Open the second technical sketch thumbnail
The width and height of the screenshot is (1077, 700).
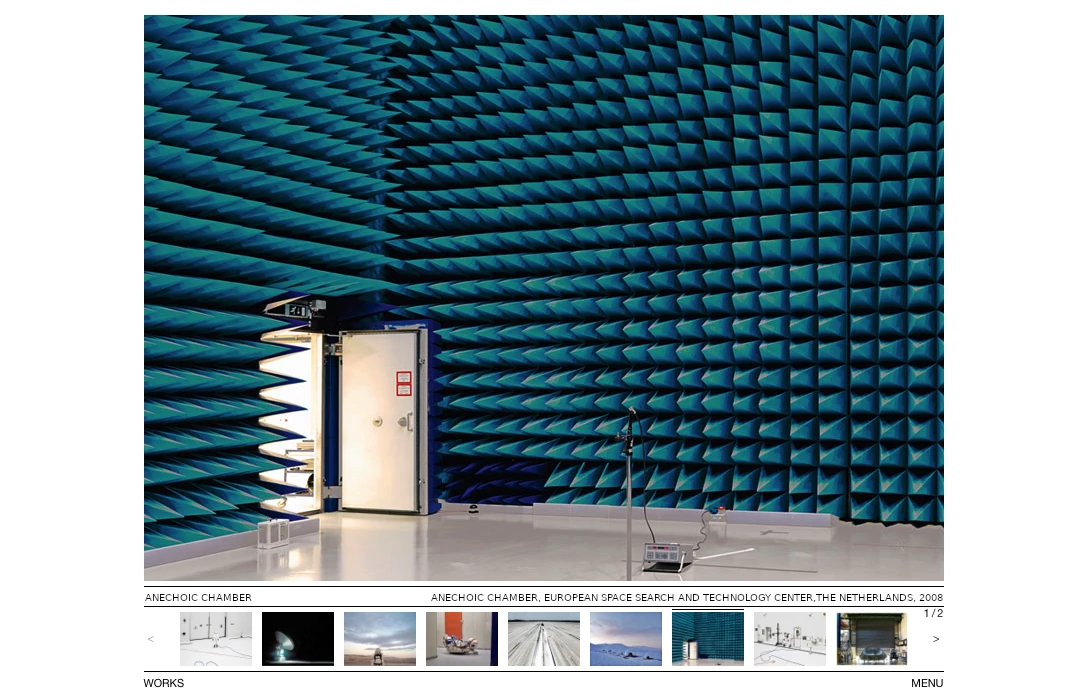tap(789, 638)
